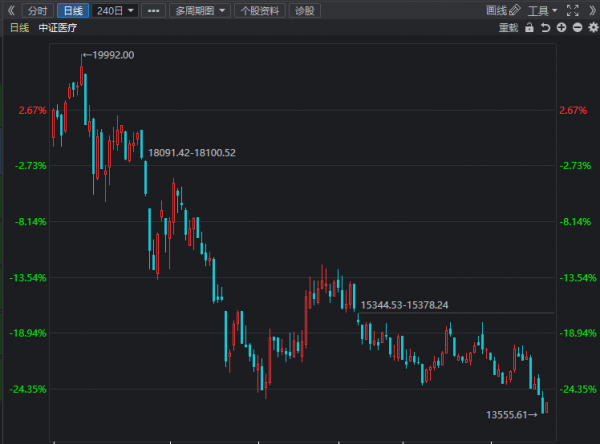The height and width of the screenshot is (444, 600).
Task: Open 画线 drawing pencil tool
Action: (503, 10)
